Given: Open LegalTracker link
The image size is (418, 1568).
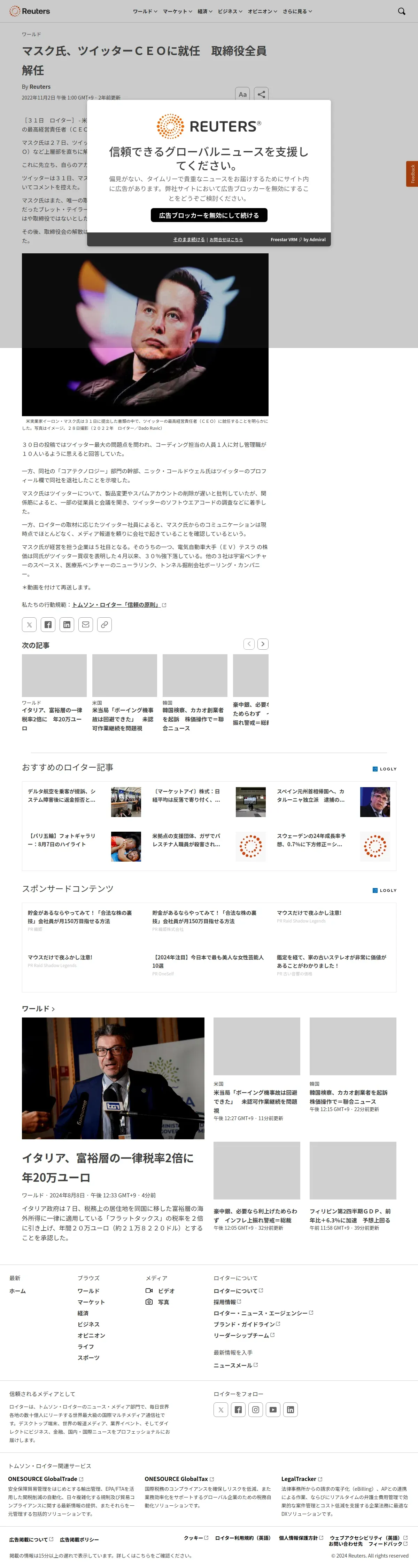Looking at the screenshot, I should (x=302, y=1479).
